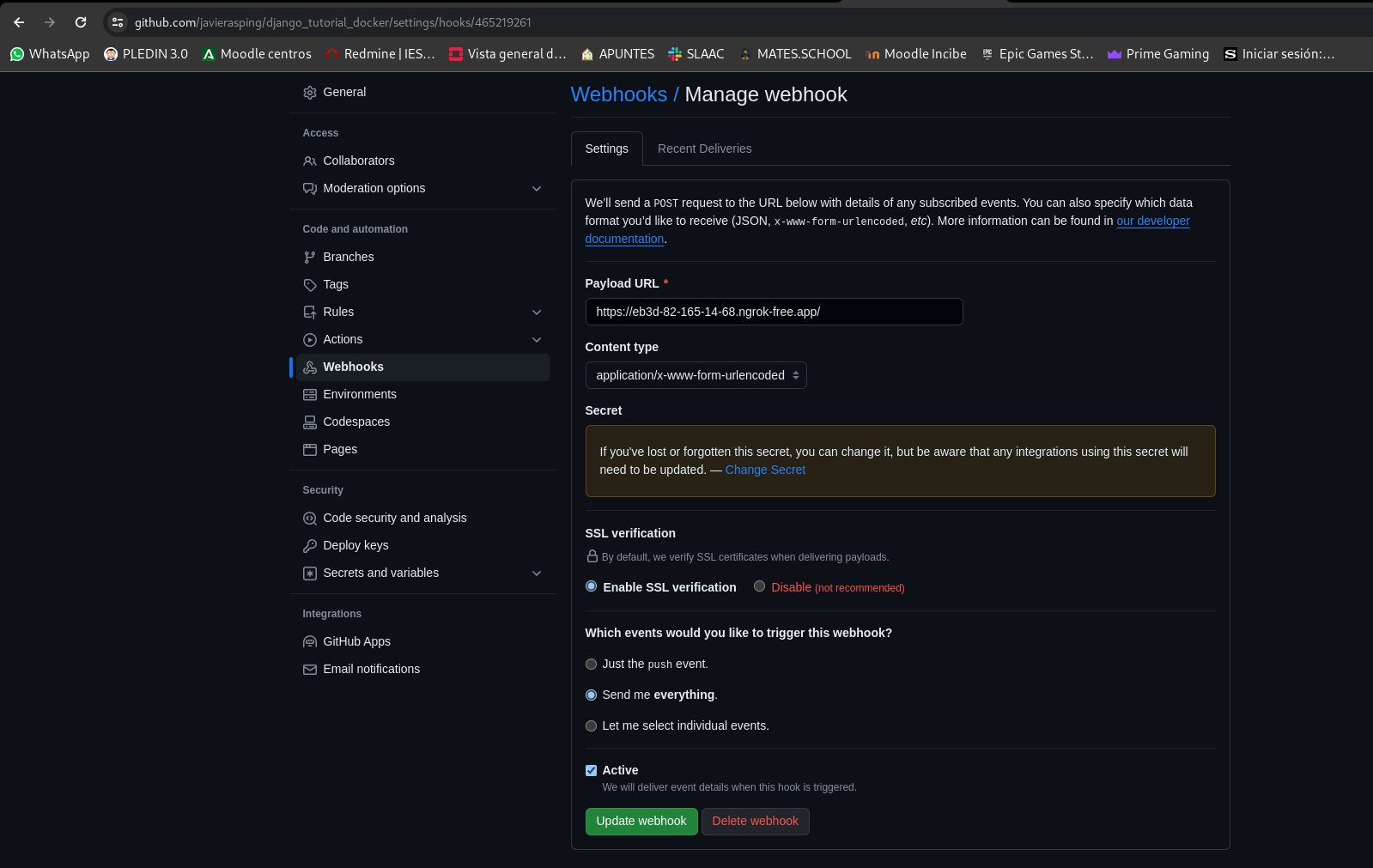This screenshot has width=1373, height=868.
Task: Toggle the Active checkbox
Action: click(x=591, y=771)
